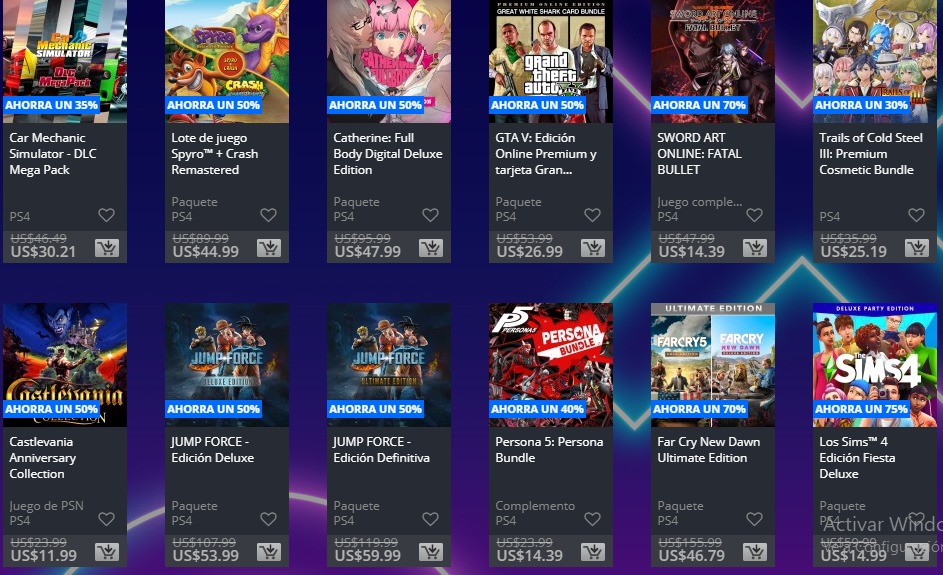Screen dimensions: 943x575
Task: Open Sword Art Online Fatal Bullet cover art
Action: click(x=713, y=60)
